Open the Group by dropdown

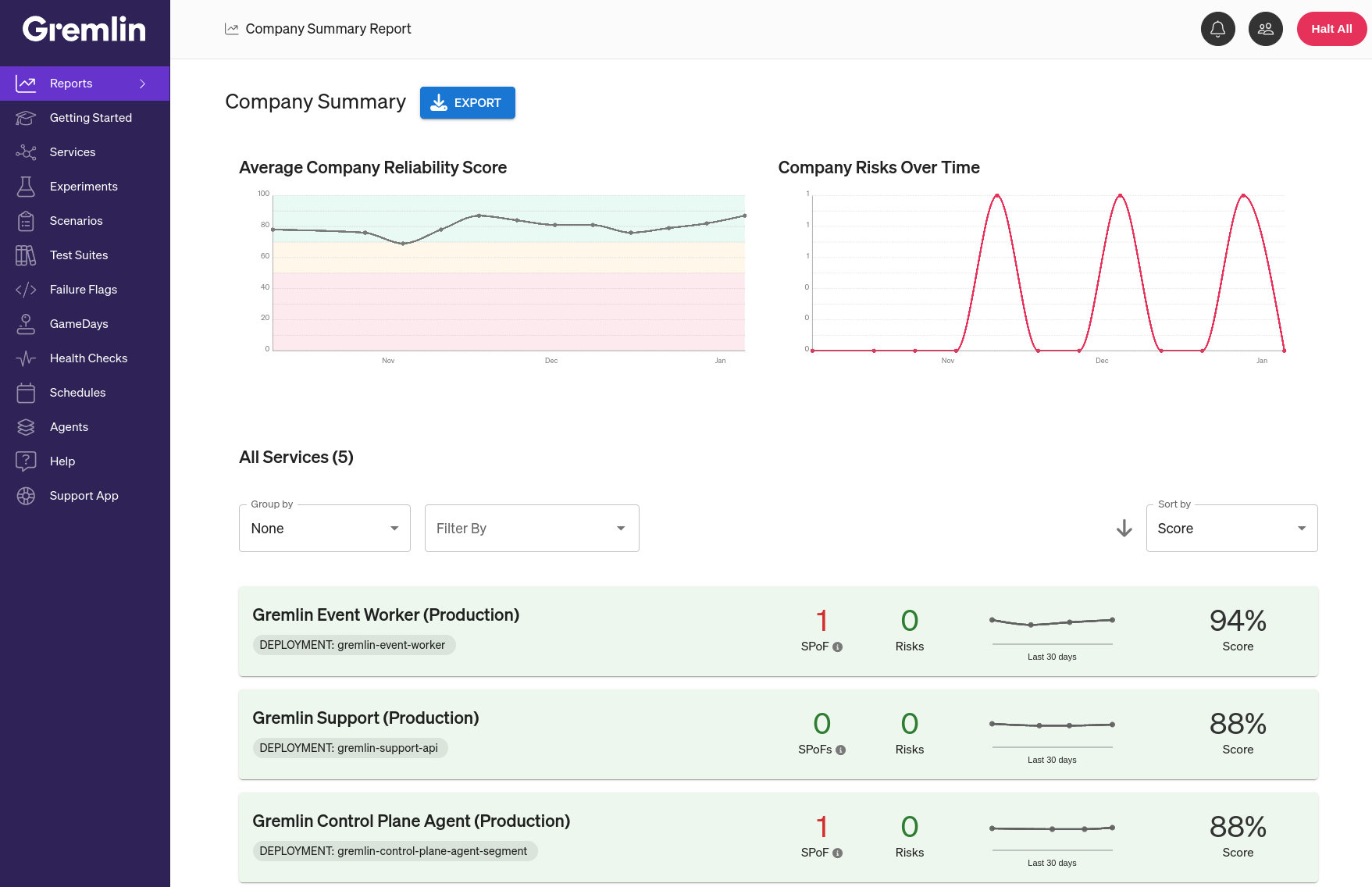[x=324, y=528]
